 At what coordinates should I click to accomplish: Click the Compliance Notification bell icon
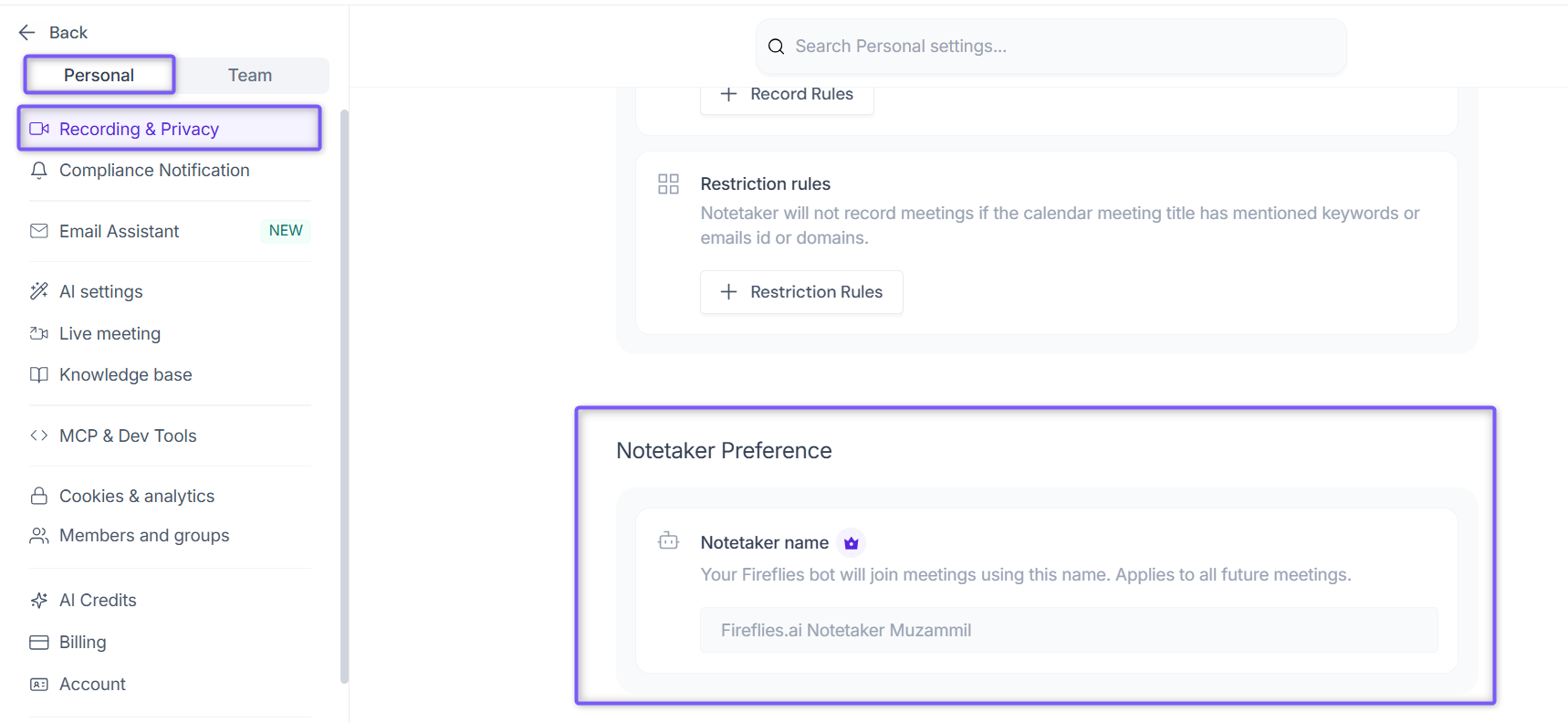(x=39, y=171)
